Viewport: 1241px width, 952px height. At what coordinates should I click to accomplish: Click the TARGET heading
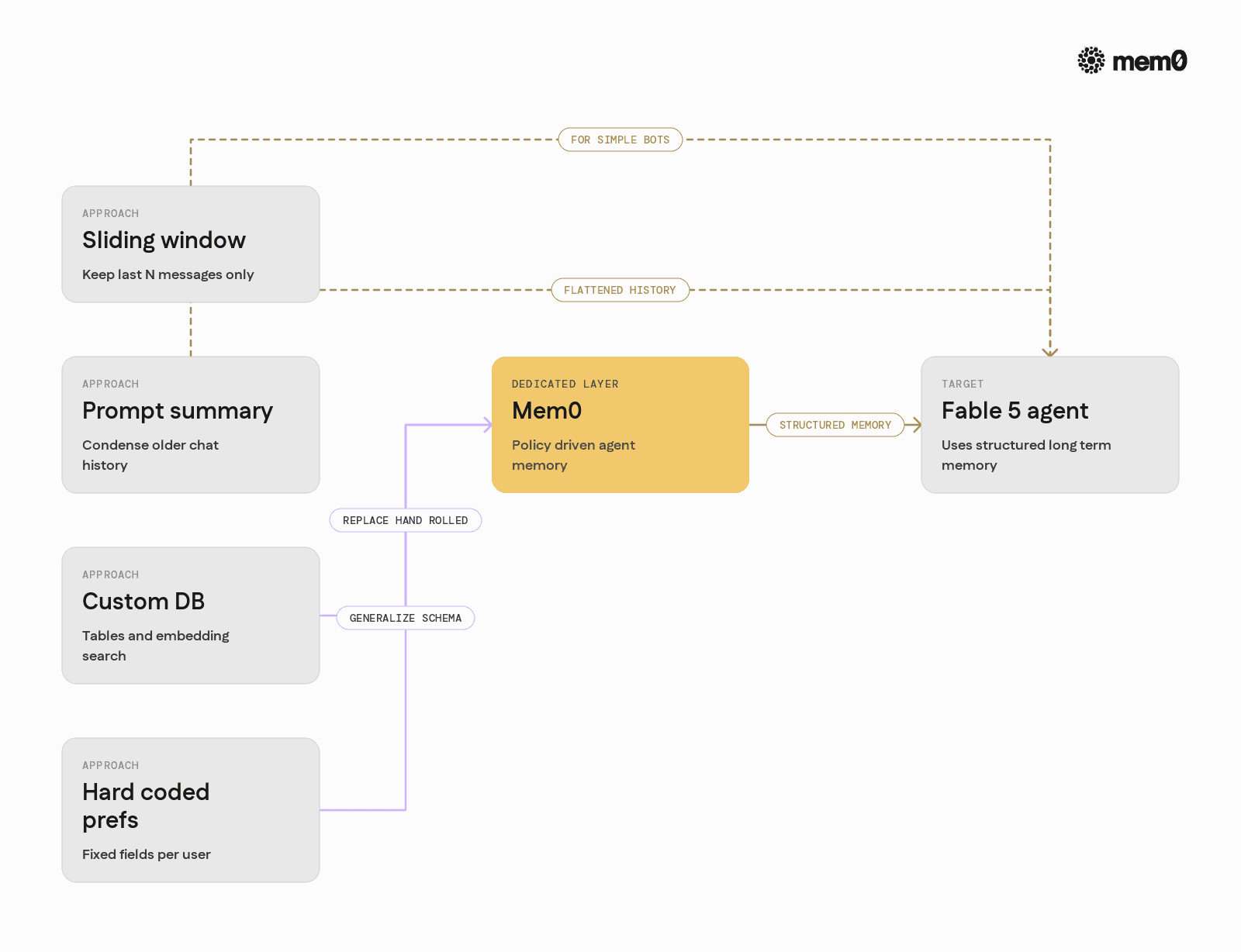pyautogui.click(x=963, y=384)
